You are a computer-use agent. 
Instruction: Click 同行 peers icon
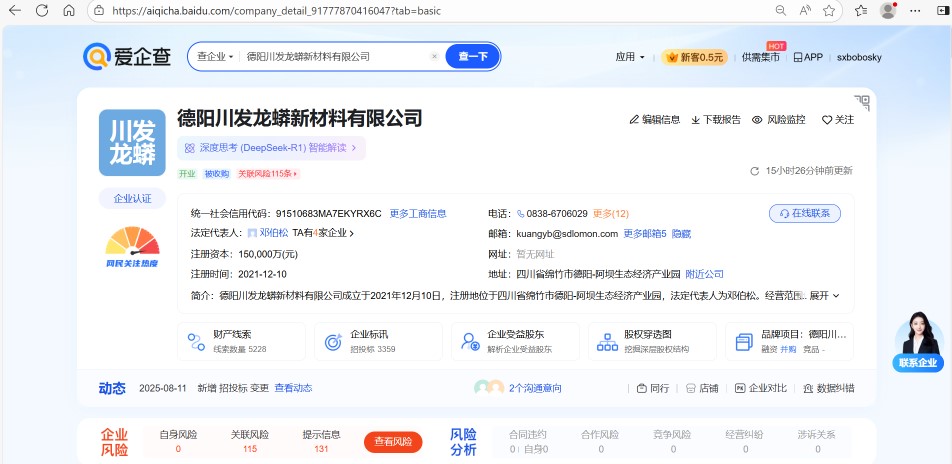pyautogui.click(x=653, y=388)
